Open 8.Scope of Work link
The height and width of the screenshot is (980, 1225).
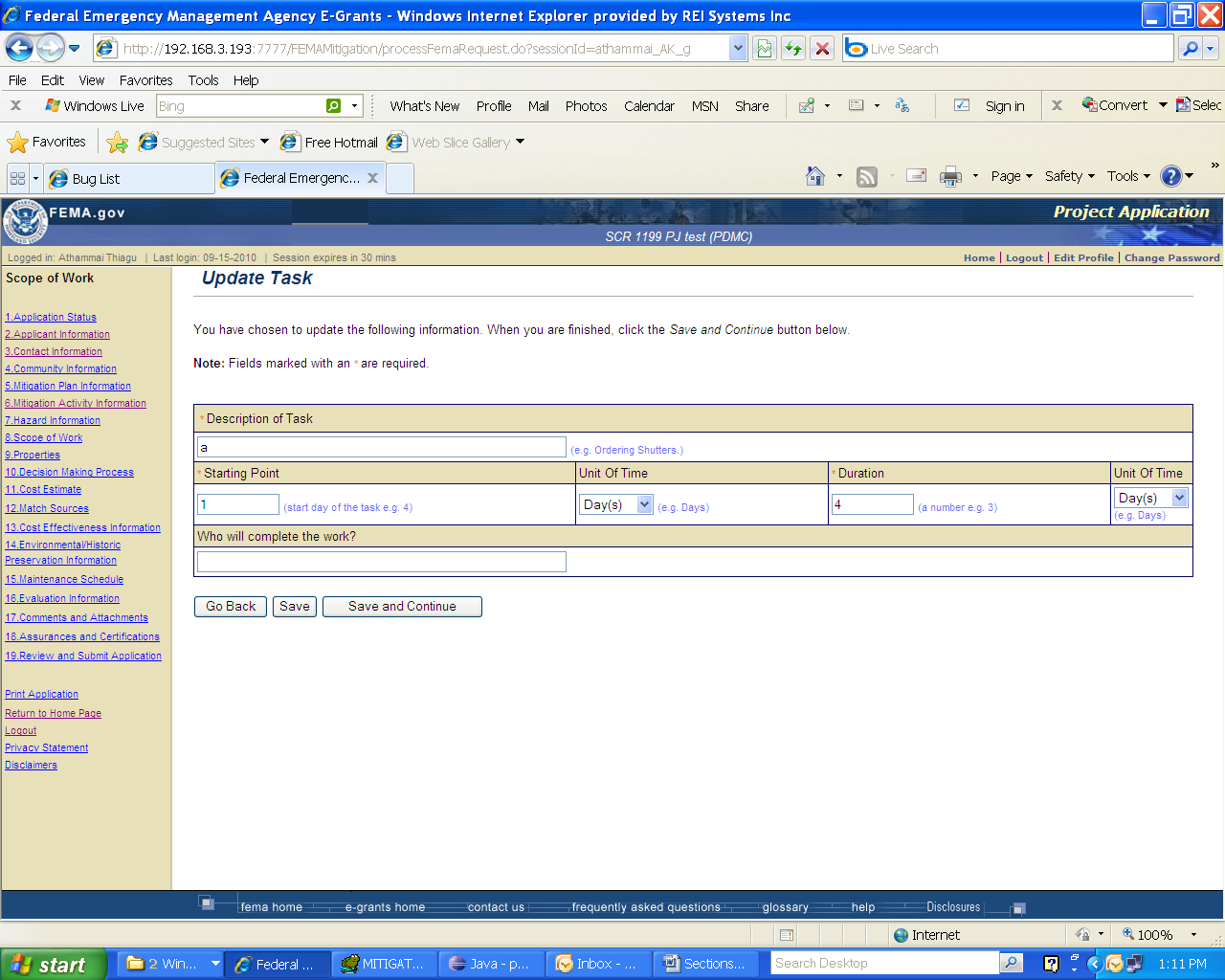tap(44, 438)
